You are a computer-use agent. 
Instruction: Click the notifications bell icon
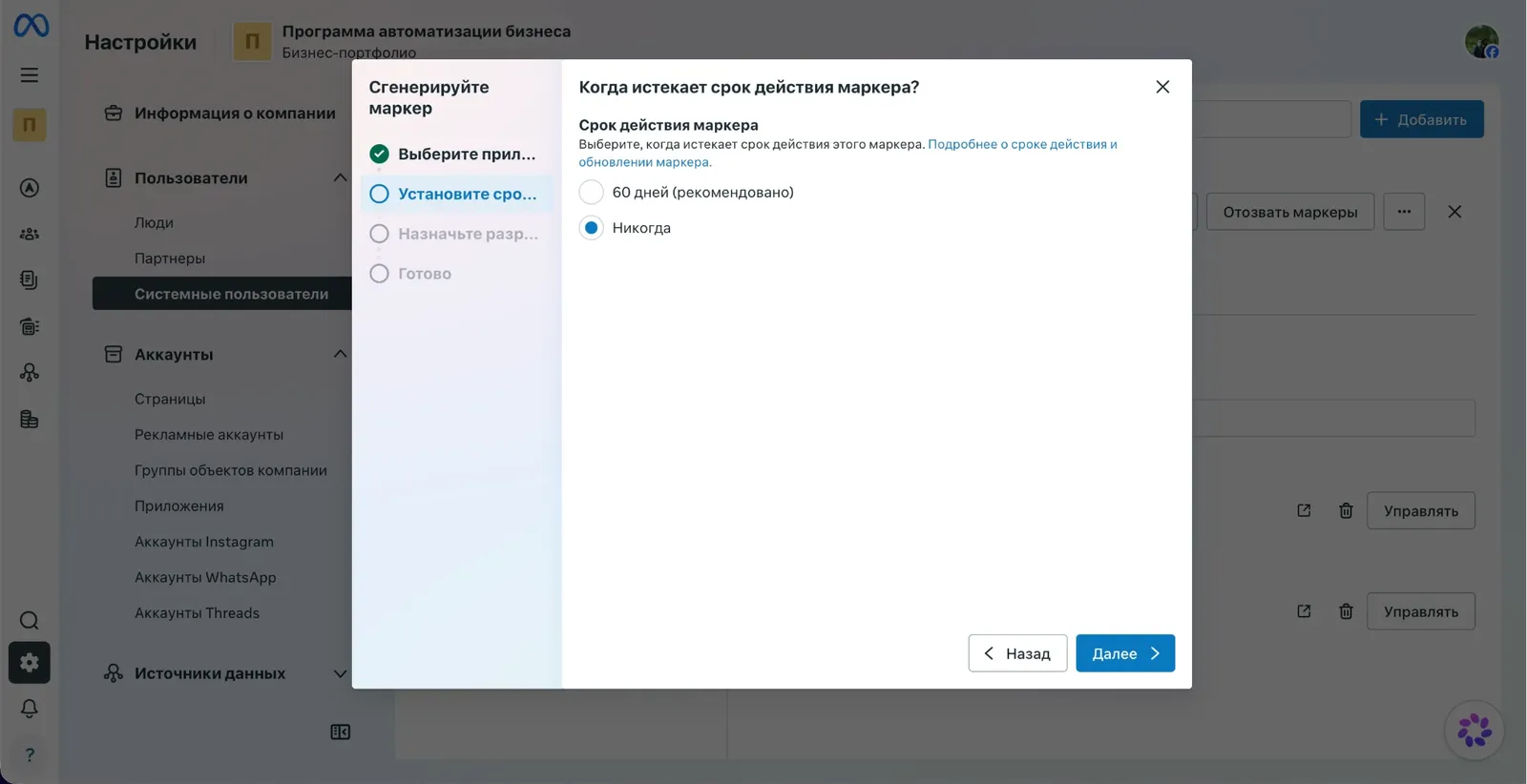coord(30,709)
